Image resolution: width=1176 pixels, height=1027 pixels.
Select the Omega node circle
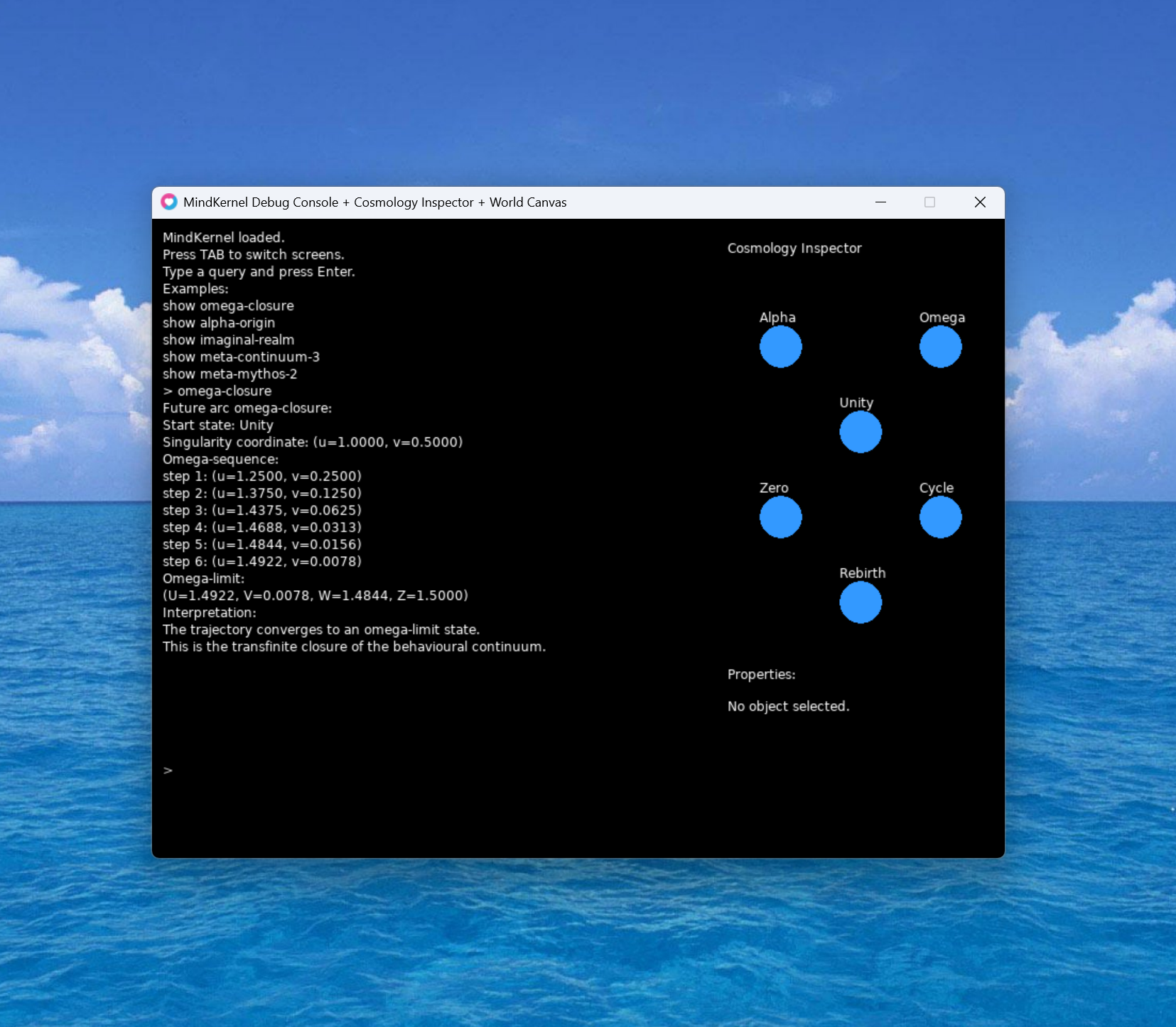(941, 347)
